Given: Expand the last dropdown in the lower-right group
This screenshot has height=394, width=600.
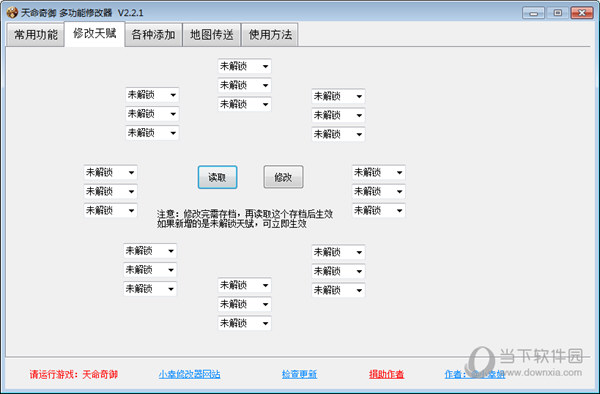Looking at the screenshot, I should [x=338, y=290].
